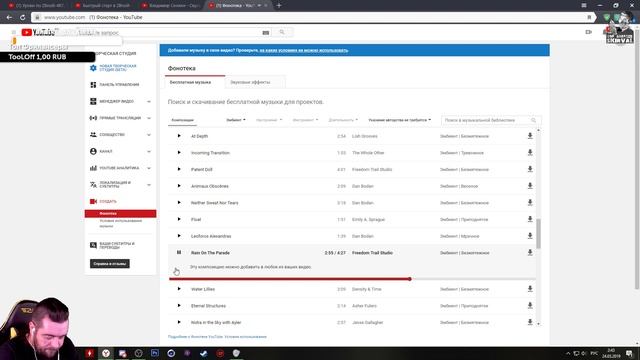Click the dashboard icon beside Панель управления
This screenshot has width=640, height=360.
[x=93, y=84]
